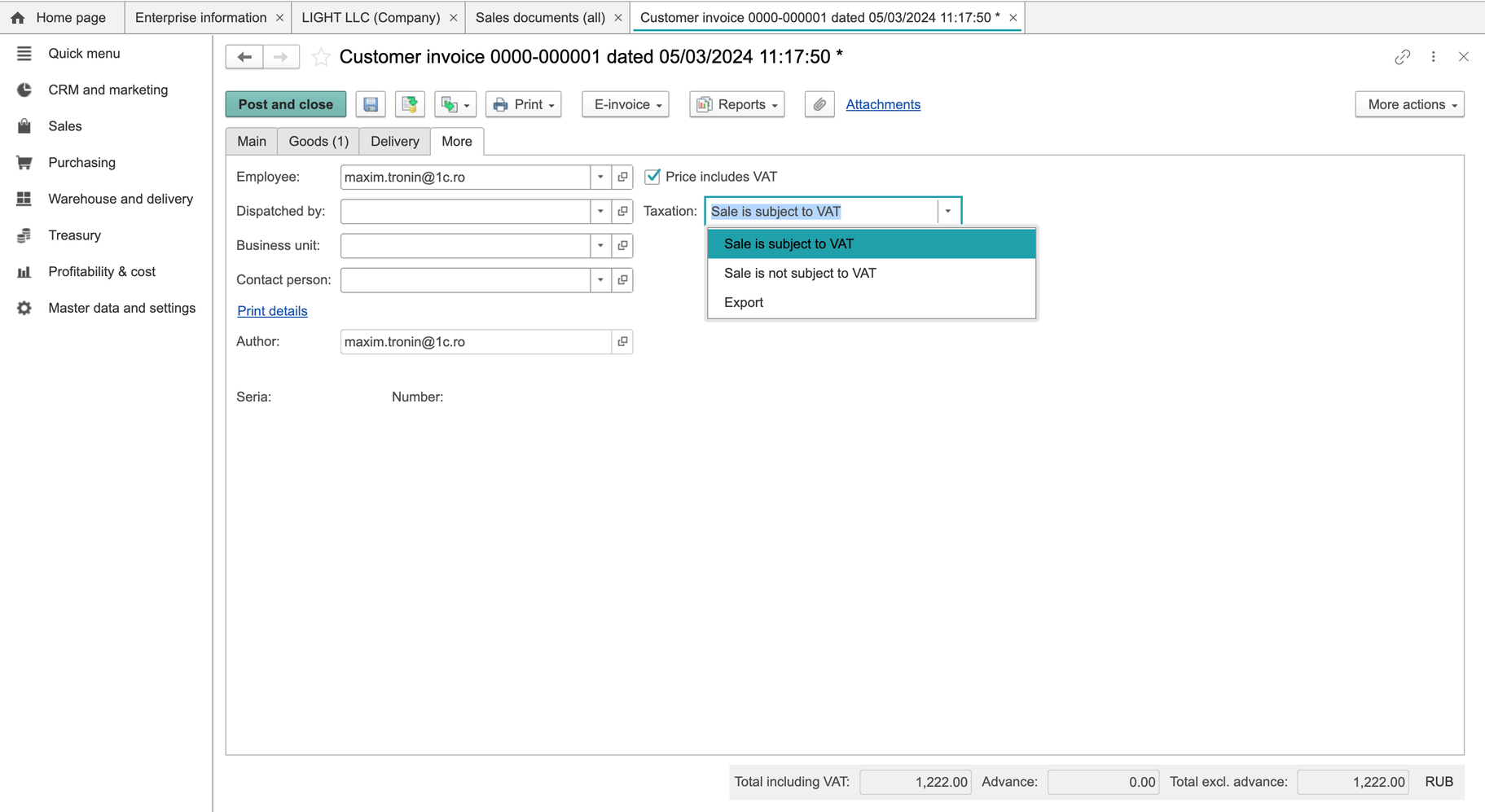This screenshot has width=1485, height=812.
Task: Click open-form icon next to Contact person
Action: (622, 279)
